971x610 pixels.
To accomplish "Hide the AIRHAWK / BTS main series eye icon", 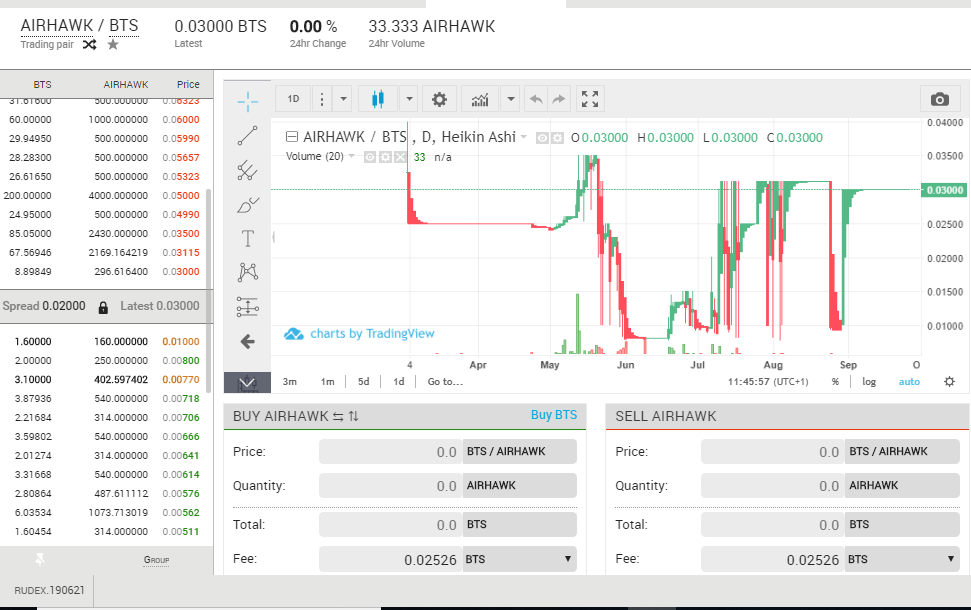I will [542, 138].
